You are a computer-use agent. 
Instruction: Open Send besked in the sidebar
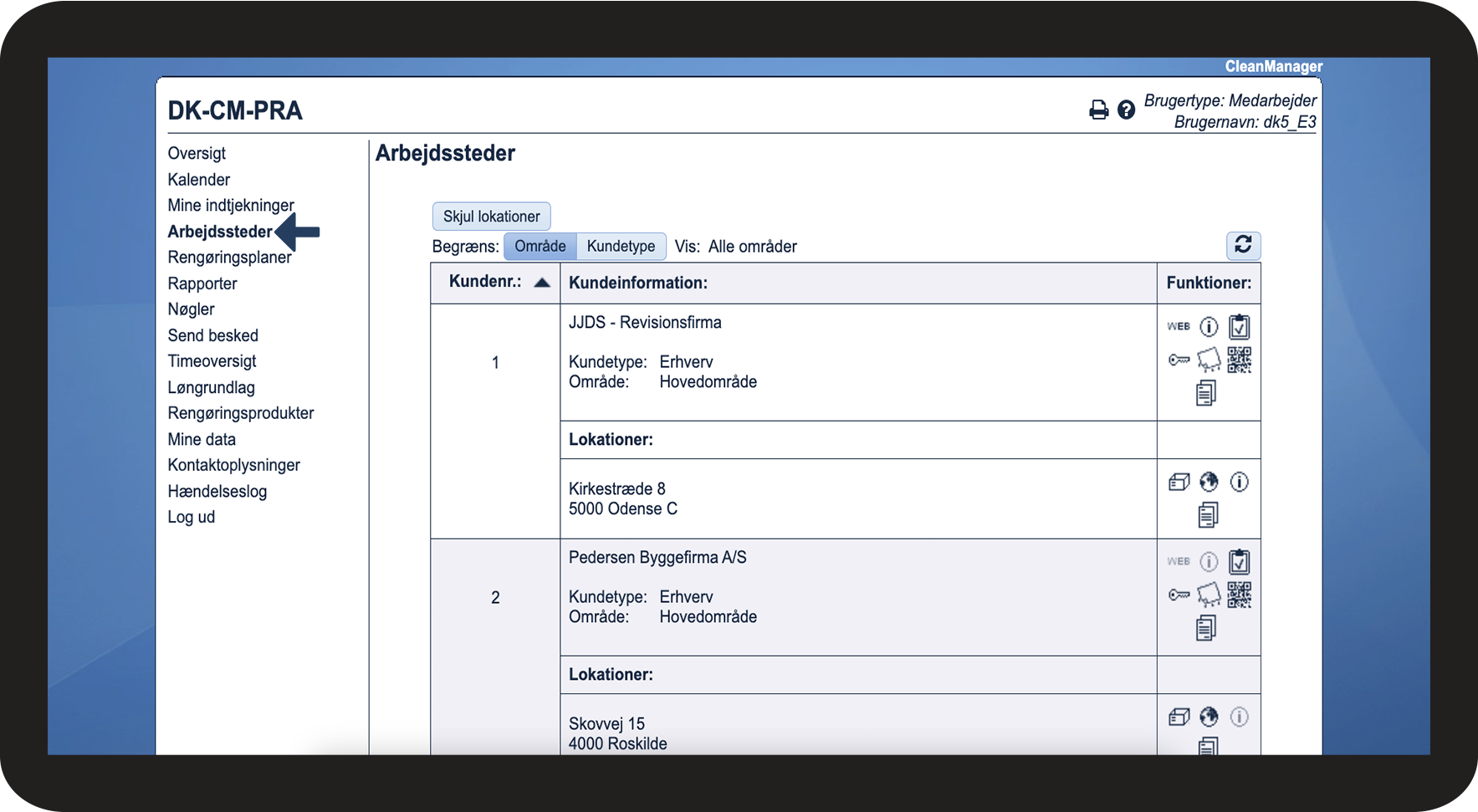click(x=212, y=335)
